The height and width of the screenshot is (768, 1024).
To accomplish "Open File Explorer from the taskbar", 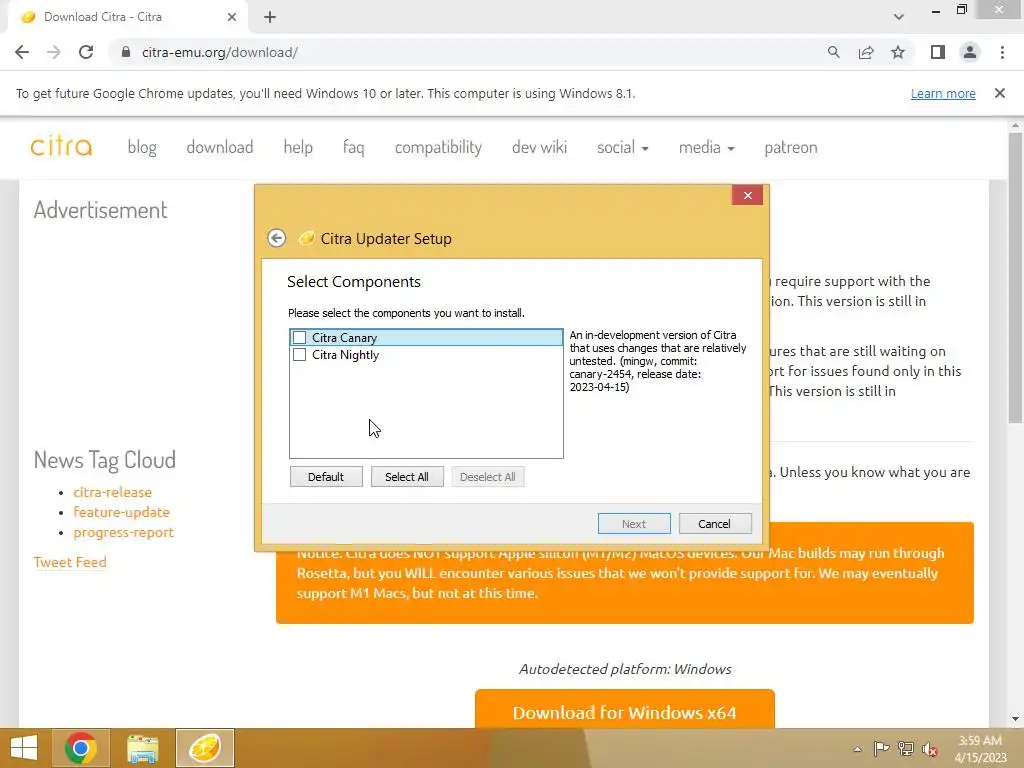I will pyautogui.click(x=142, y=748).
